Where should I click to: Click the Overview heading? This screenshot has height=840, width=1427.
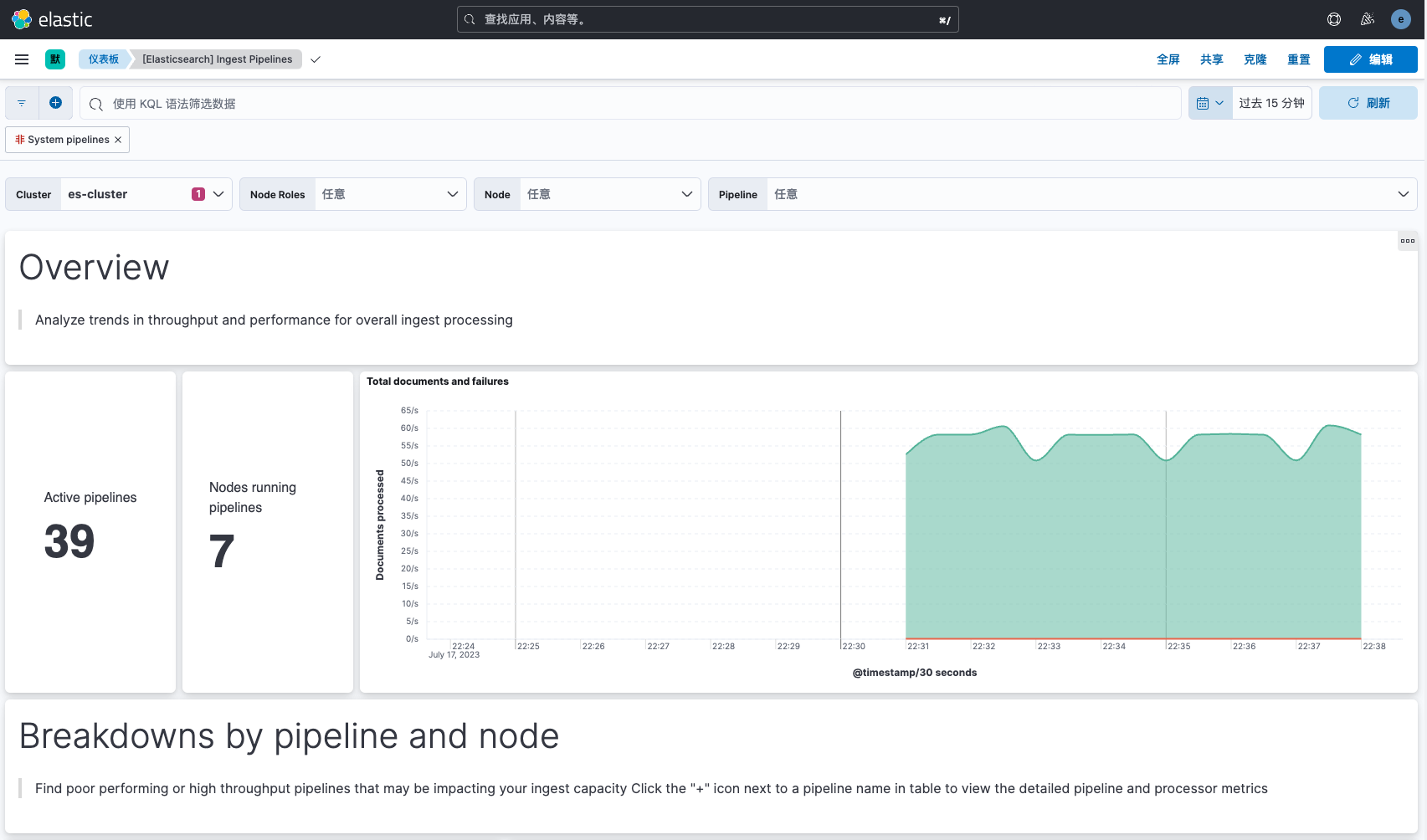point(95,268)
